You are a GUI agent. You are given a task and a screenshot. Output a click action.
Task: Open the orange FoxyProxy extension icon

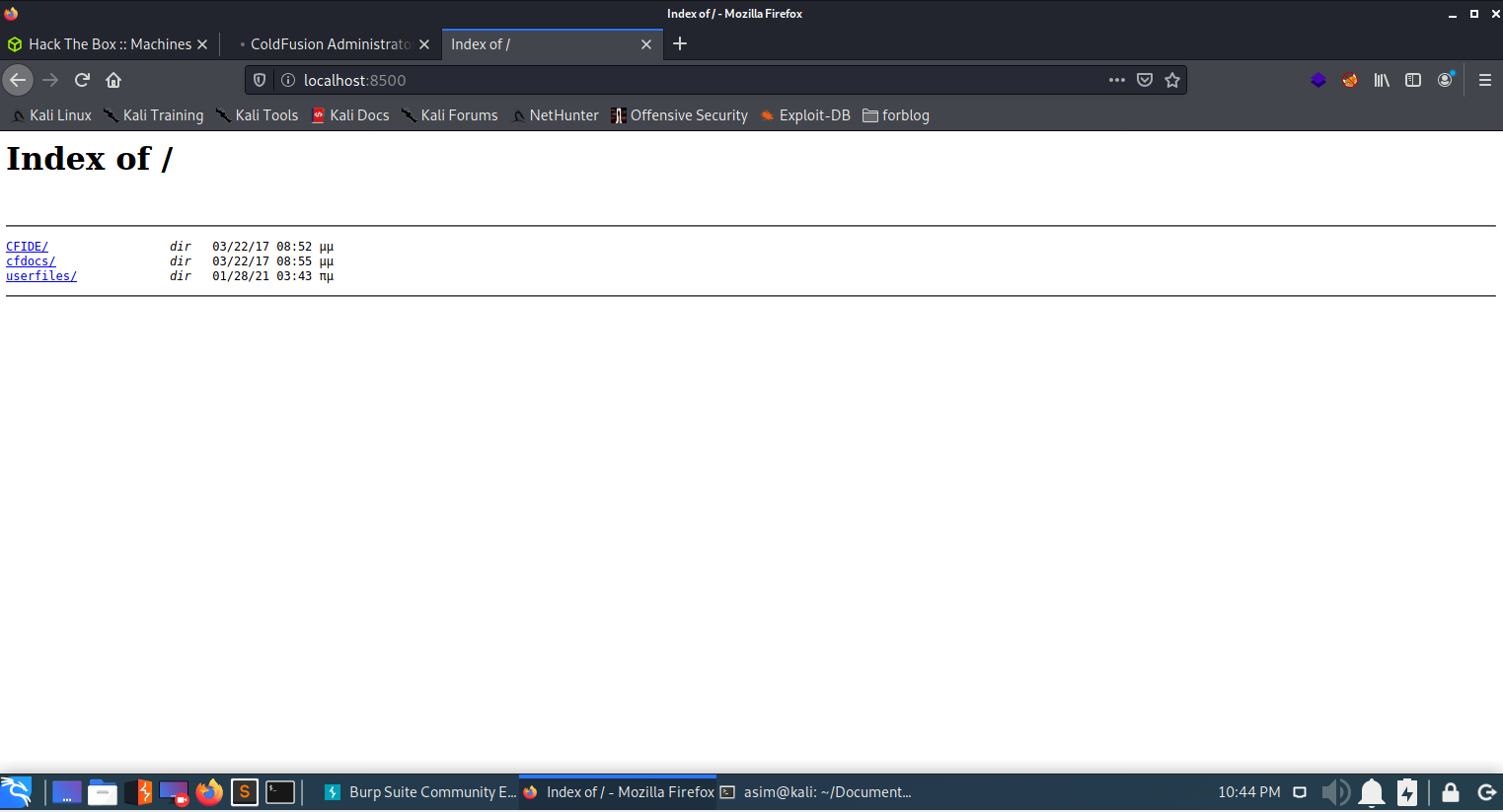click(x=1350, y=80)
